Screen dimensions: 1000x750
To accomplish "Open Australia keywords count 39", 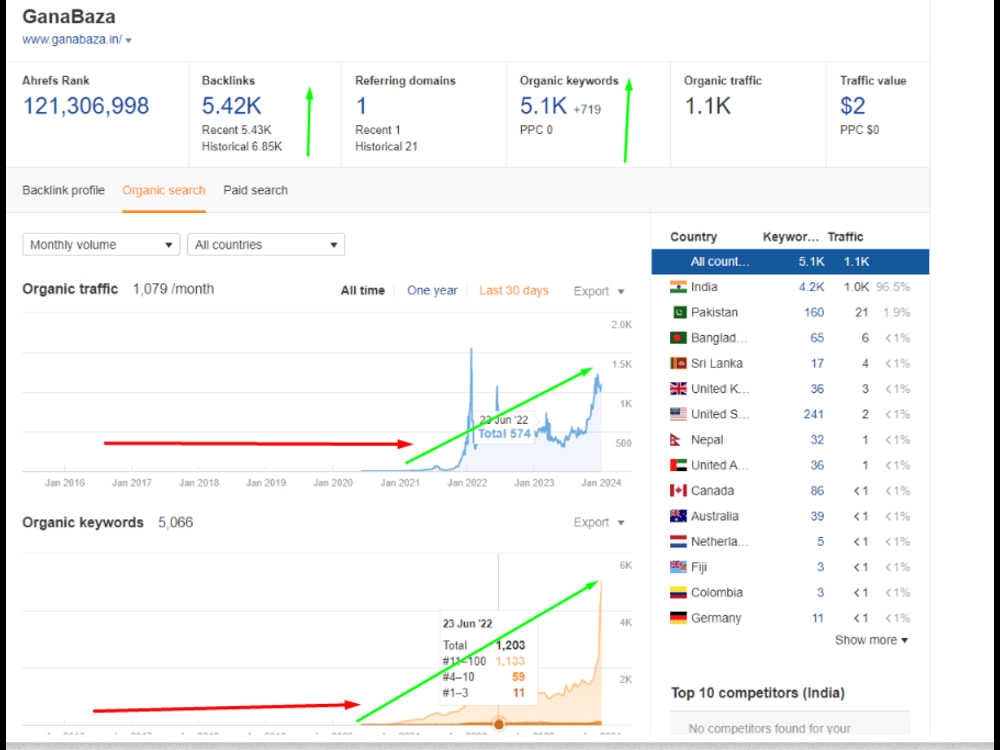I will pyautogui.click(x=817, y=517).
